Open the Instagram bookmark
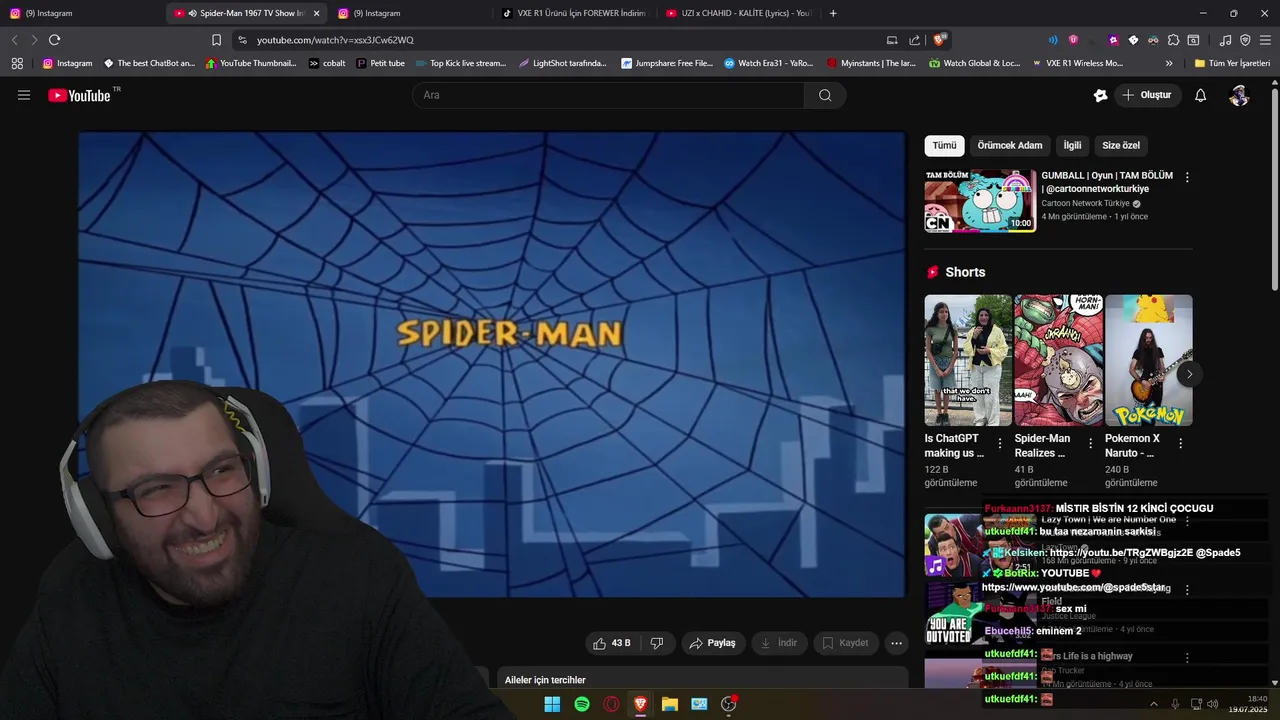The width and height of the screenshot is (1280, 720). pyautogui.click(x=67, y=63)
